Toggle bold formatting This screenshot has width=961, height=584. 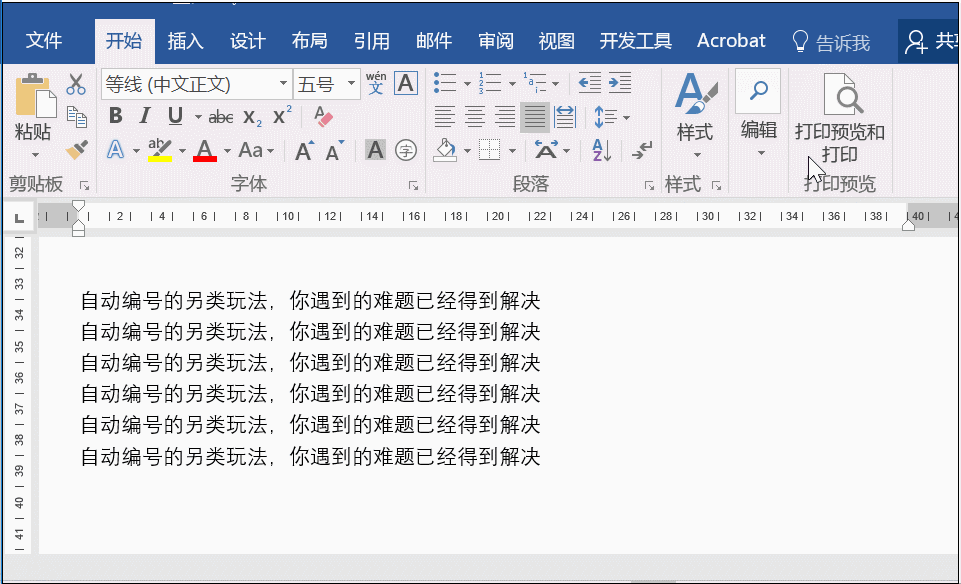pyautogui.click(x=115, y=115)
